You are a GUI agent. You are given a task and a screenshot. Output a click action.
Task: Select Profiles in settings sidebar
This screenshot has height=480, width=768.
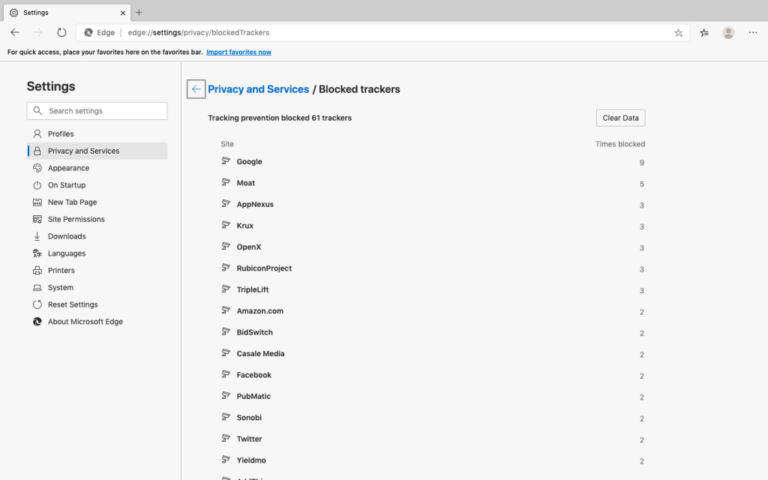coord(60,134)
